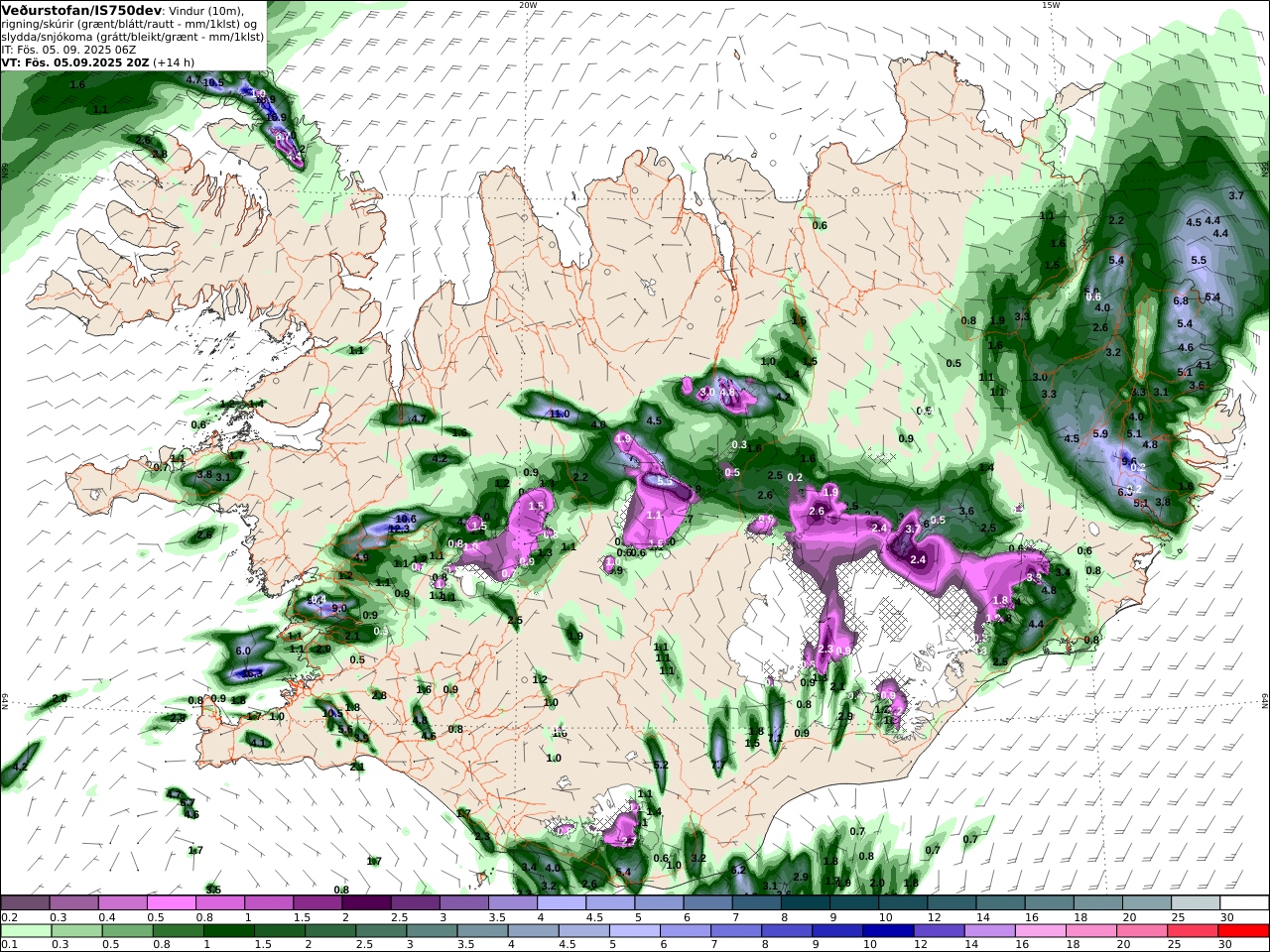Image resolution: width=1270 pixels, height=952 pixels.
Task: Pick the light lavender snow legend swatch
Action: click(562, 902)
